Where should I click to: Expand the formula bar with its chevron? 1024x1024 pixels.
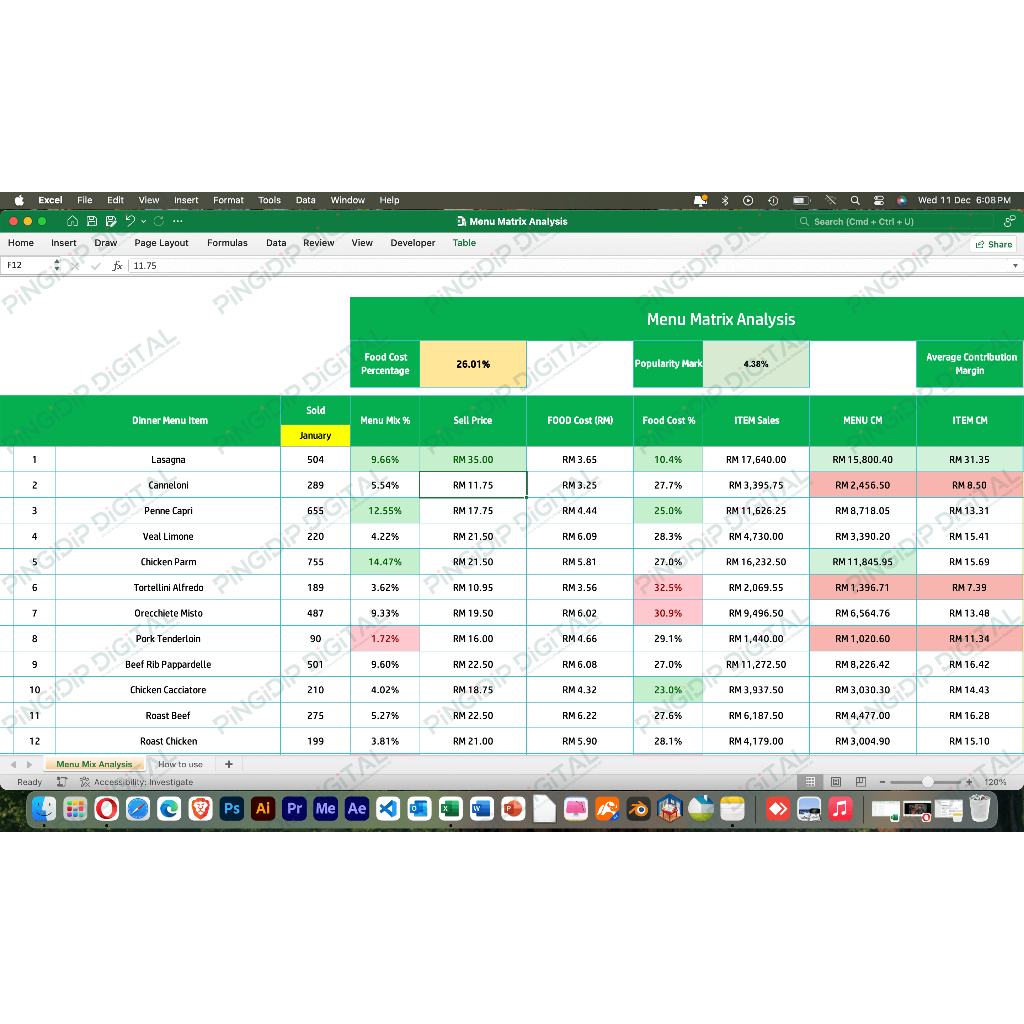pyautogui.click(x=1015, y=265)
